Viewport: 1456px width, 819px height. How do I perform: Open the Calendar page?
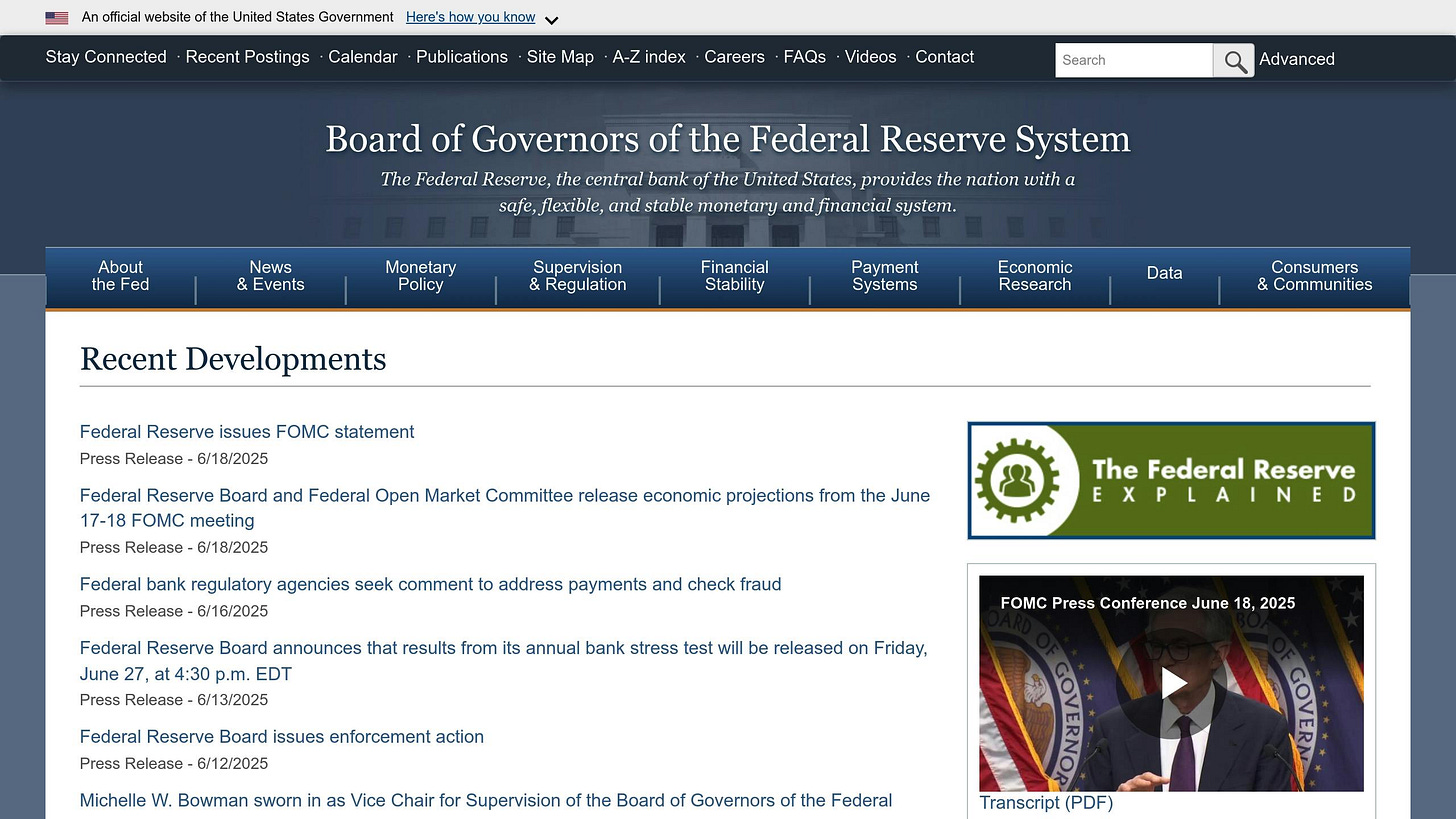coord(363,57)
